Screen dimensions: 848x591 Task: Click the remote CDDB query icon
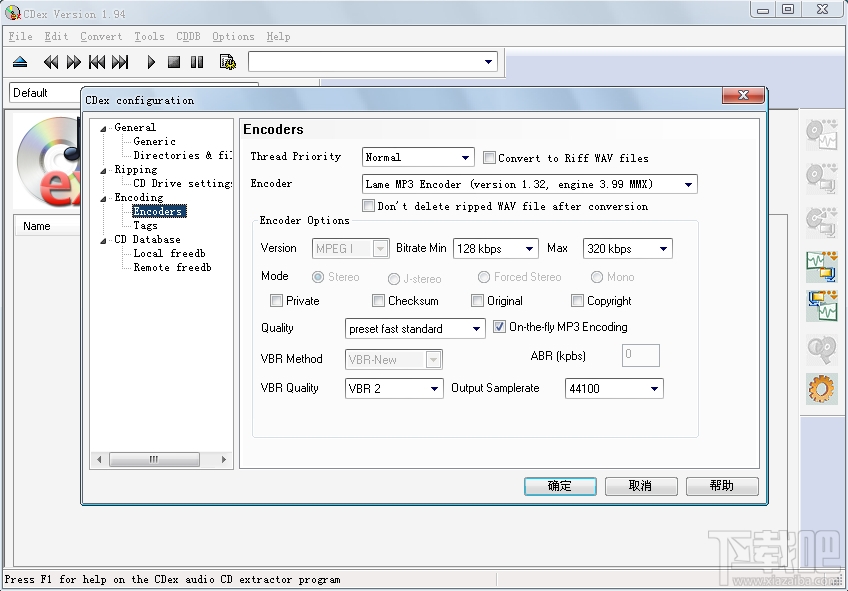point(822,349)
